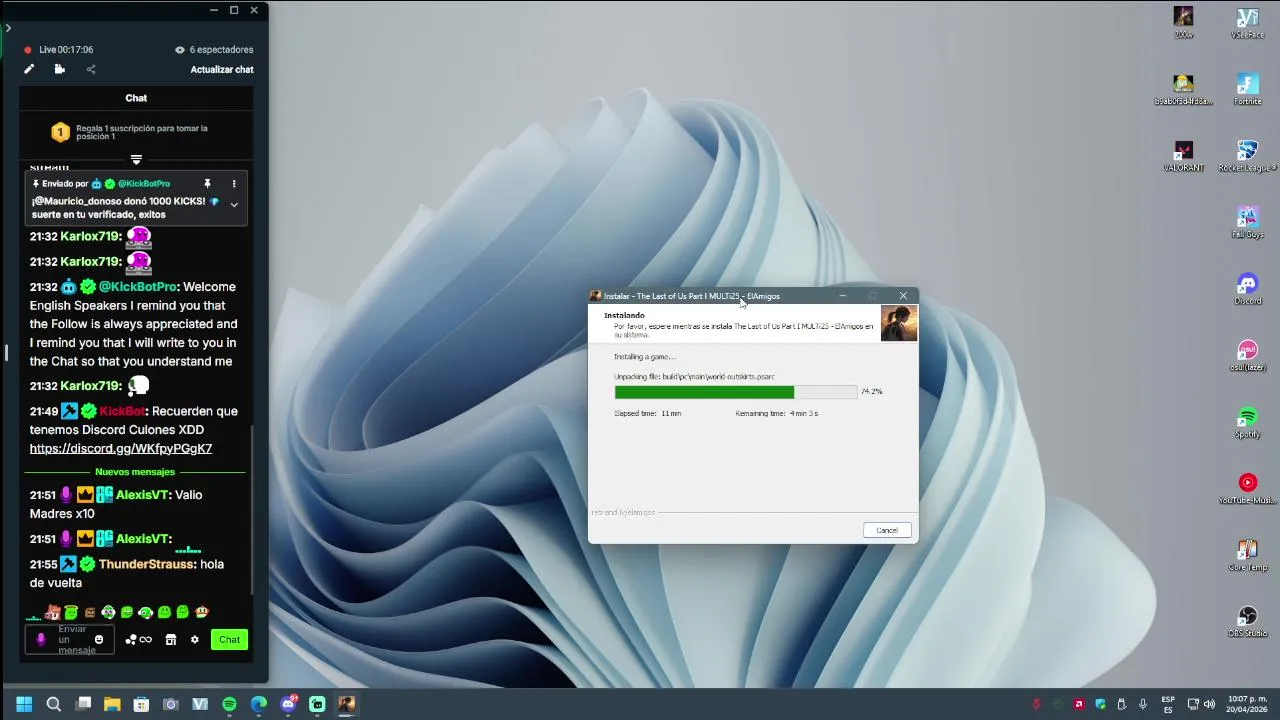The image size is (1280, 720).
Task: Click the microphone tray icon
Action: pyautogui.click(x=1142, y=704)
